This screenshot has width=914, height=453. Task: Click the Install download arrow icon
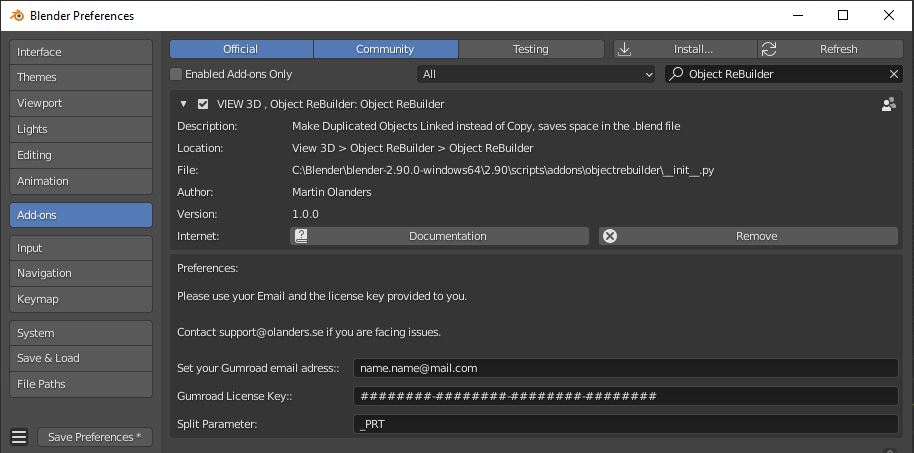624,49
